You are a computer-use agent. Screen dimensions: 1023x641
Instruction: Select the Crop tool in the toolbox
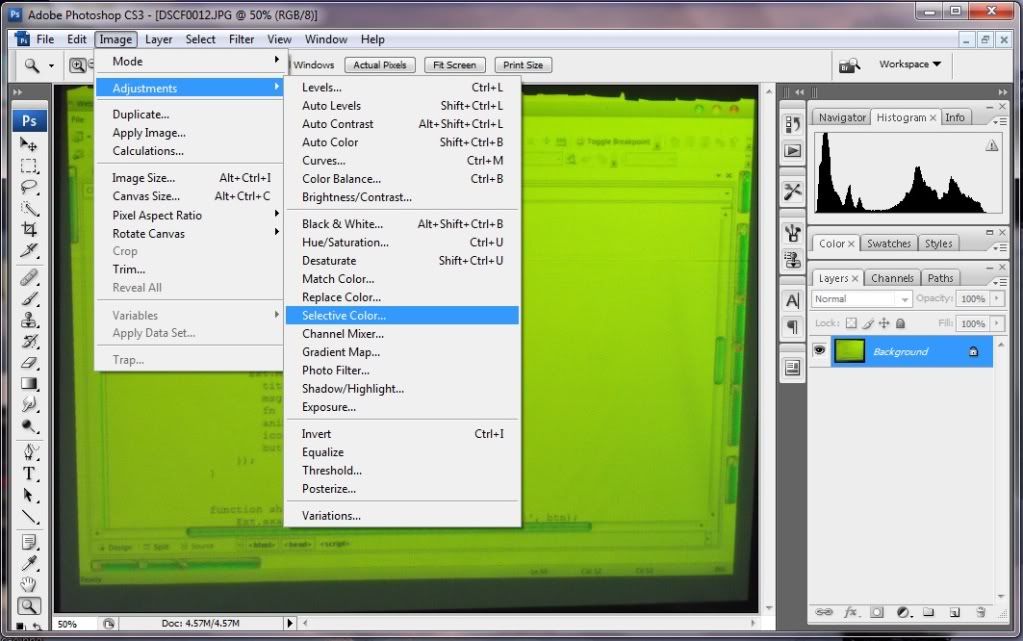click(29, 229)
